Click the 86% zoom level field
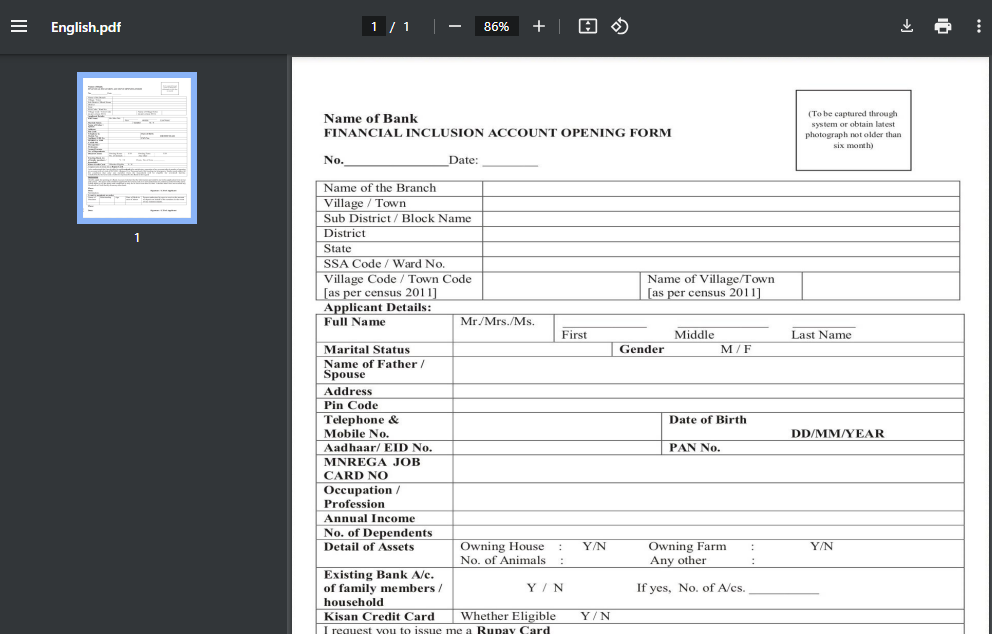 [x=497, y=27]
